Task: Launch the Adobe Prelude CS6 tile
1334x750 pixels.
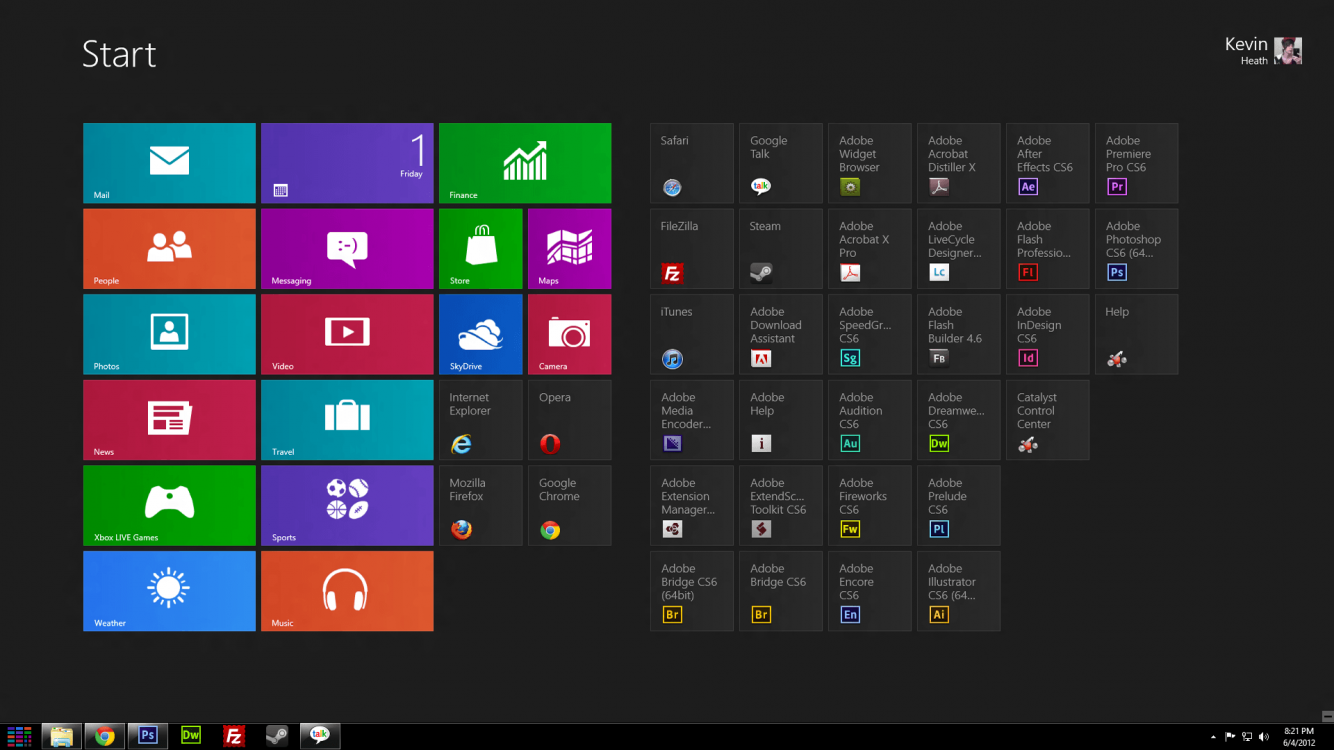Action: (959, 505)
